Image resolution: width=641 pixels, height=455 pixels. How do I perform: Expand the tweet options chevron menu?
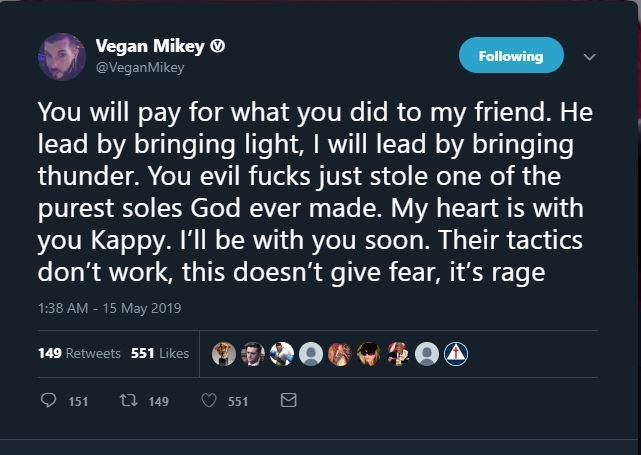(x=589, y=57)
